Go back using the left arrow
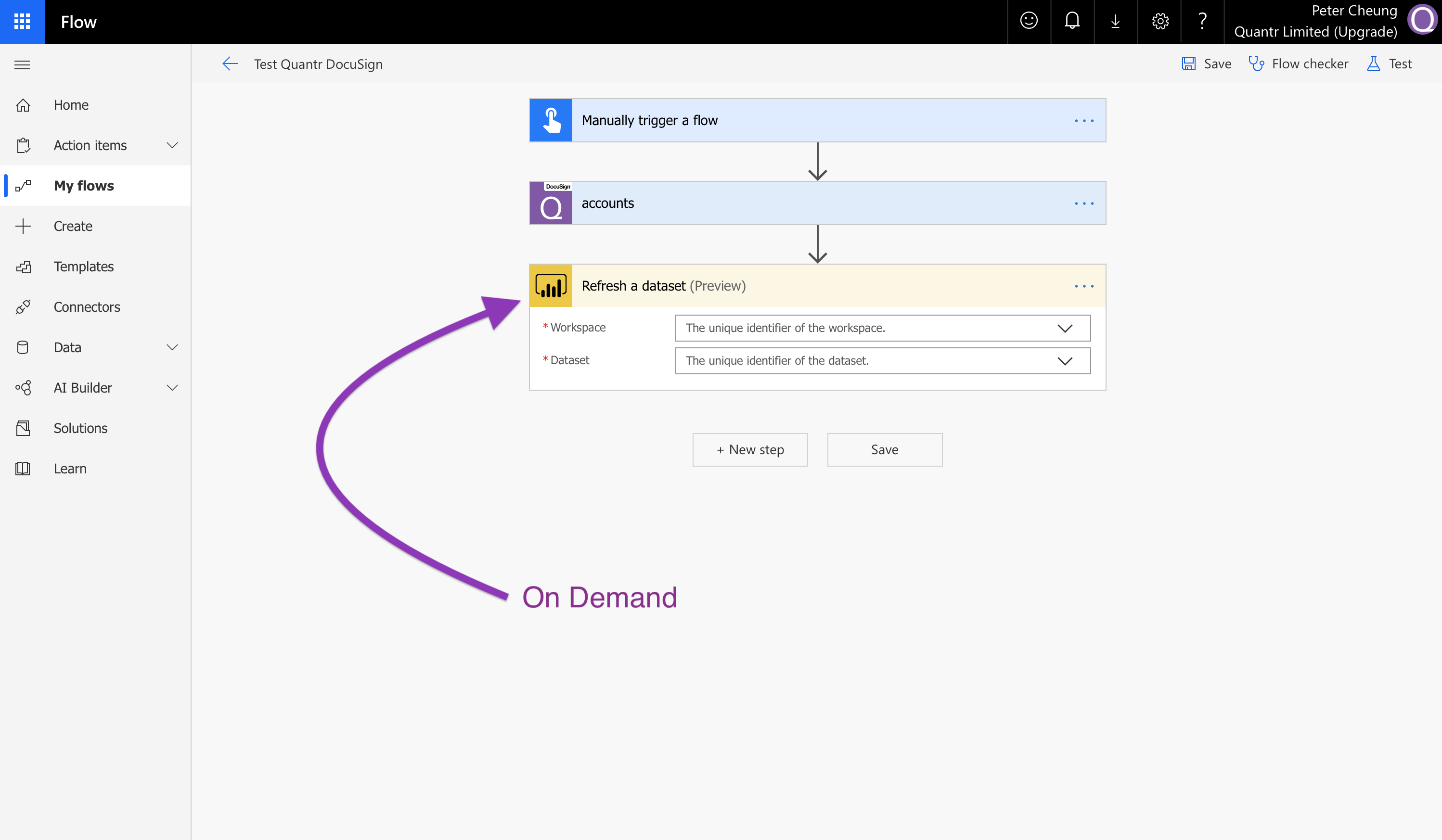This screenshot has width=1442, height=840. coord(230,64)
